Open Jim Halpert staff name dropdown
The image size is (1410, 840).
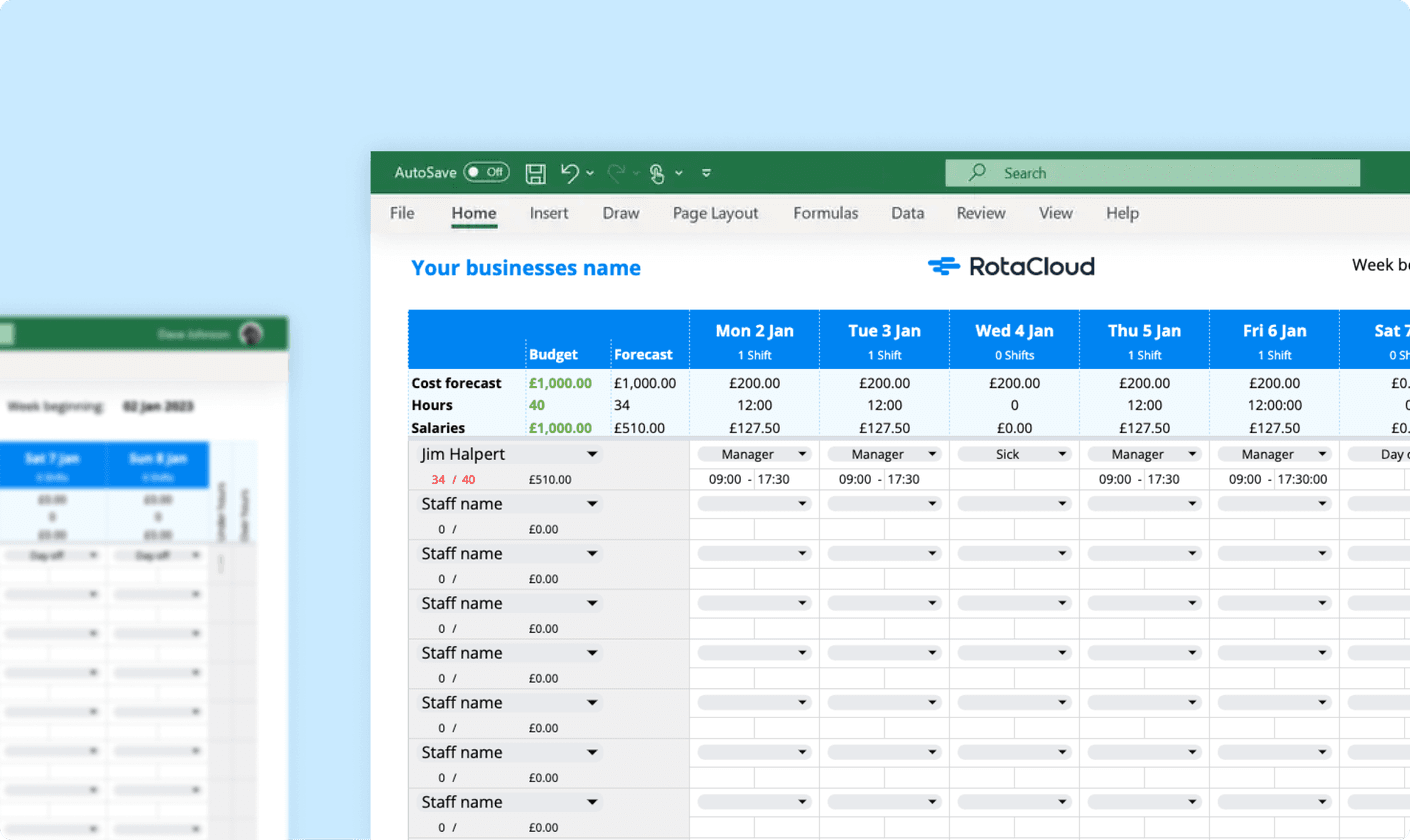coord(592,454)
